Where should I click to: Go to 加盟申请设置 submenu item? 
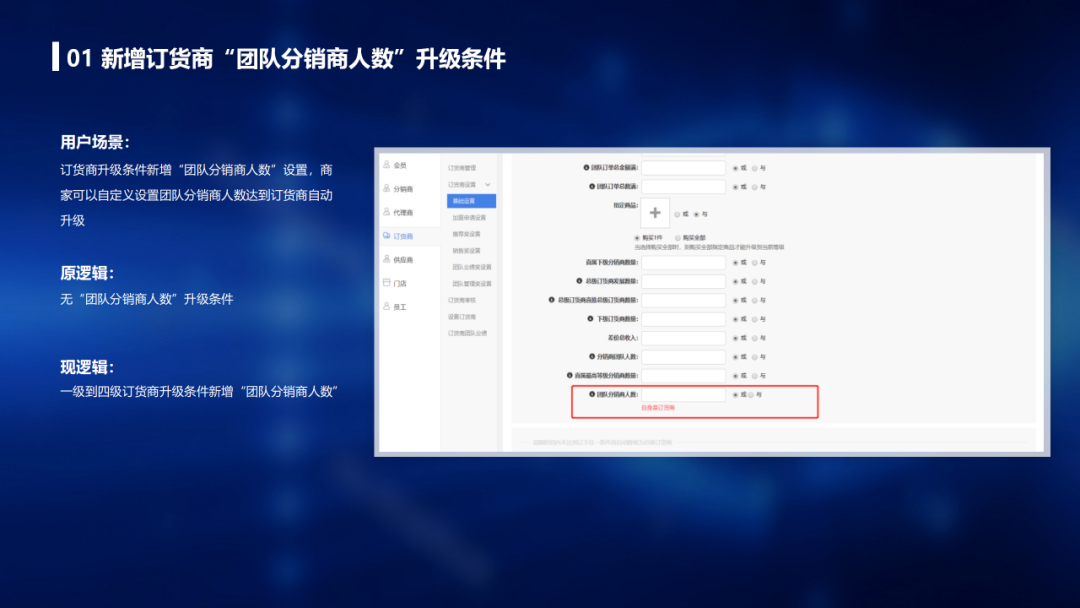pyautogui.click(x=469, y=218)
